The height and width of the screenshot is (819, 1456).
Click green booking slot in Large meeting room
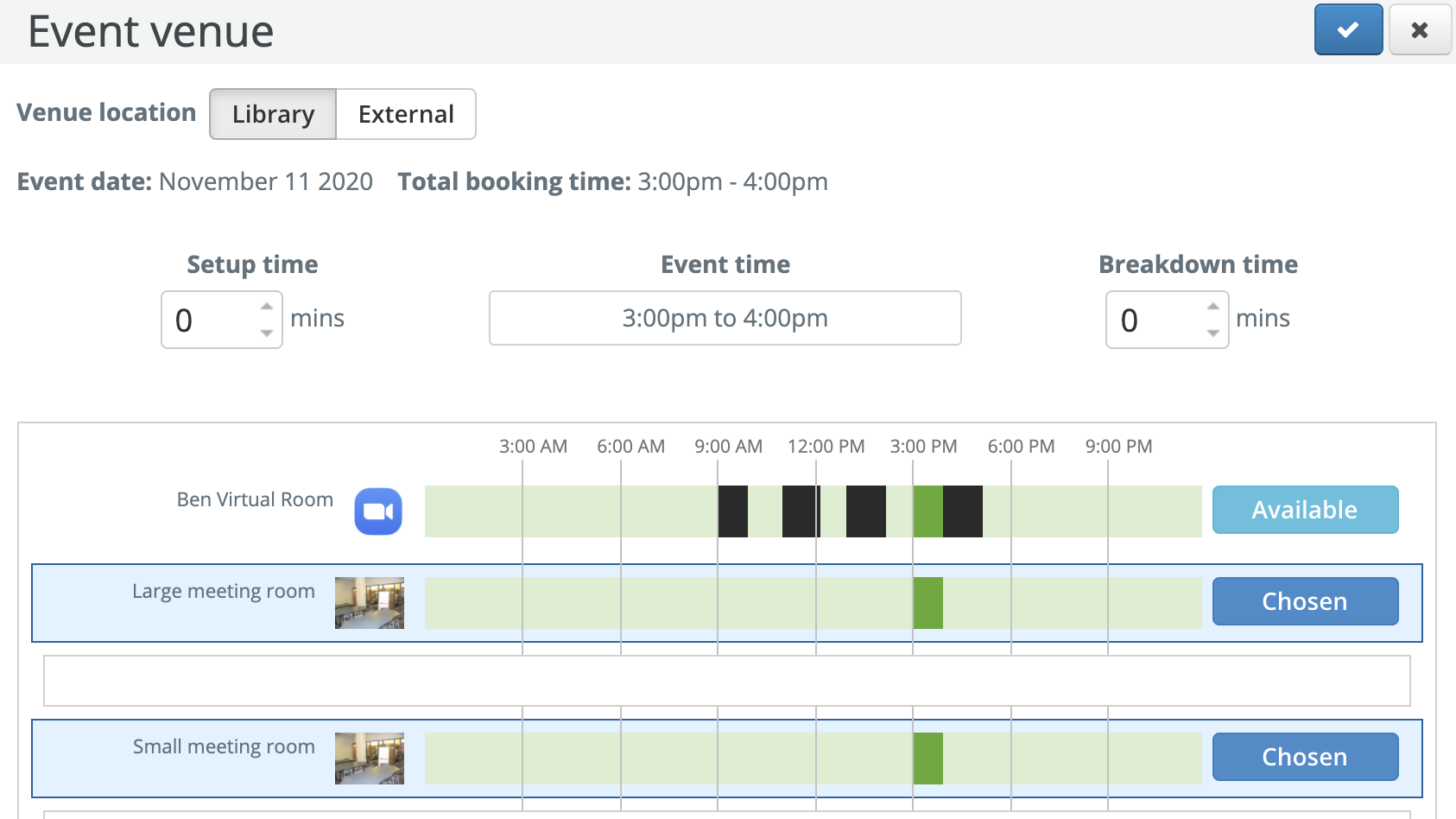click(x=928, y=603)
